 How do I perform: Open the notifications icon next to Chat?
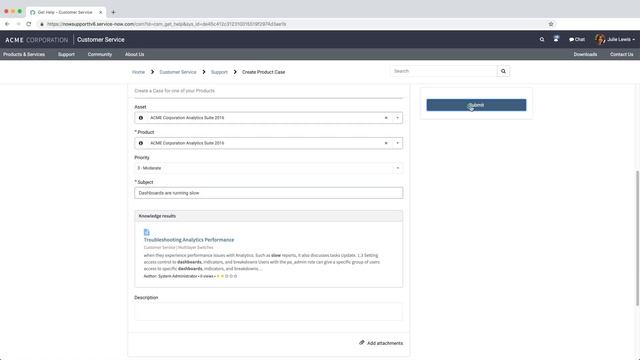pos(556,39)
